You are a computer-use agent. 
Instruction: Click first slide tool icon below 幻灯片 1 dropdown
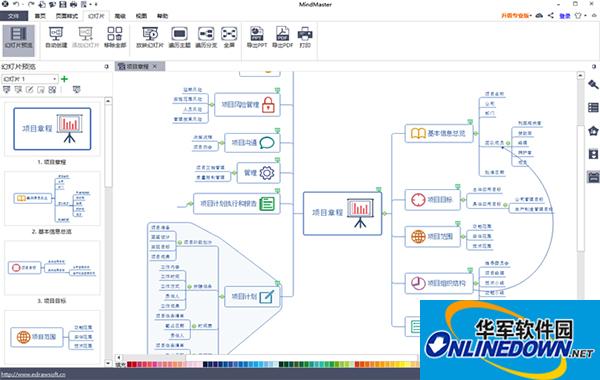click(7, 90)
